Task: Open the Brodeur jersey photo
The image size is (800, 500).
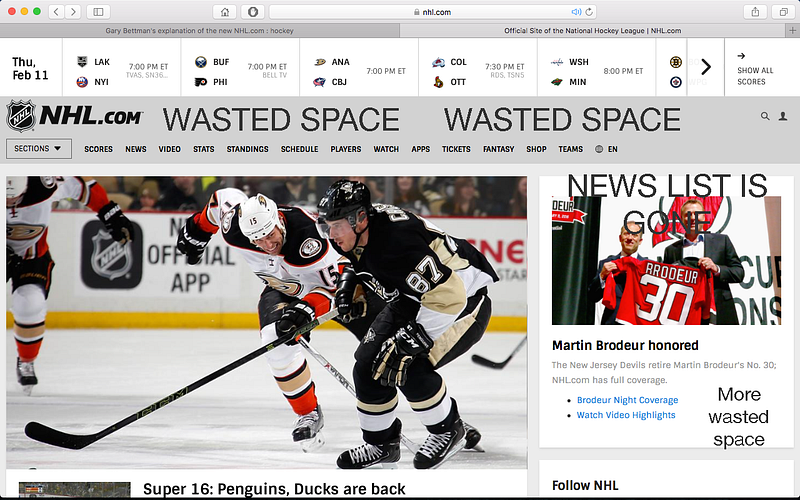Action: pyautogui.click(x=666, y=260)
